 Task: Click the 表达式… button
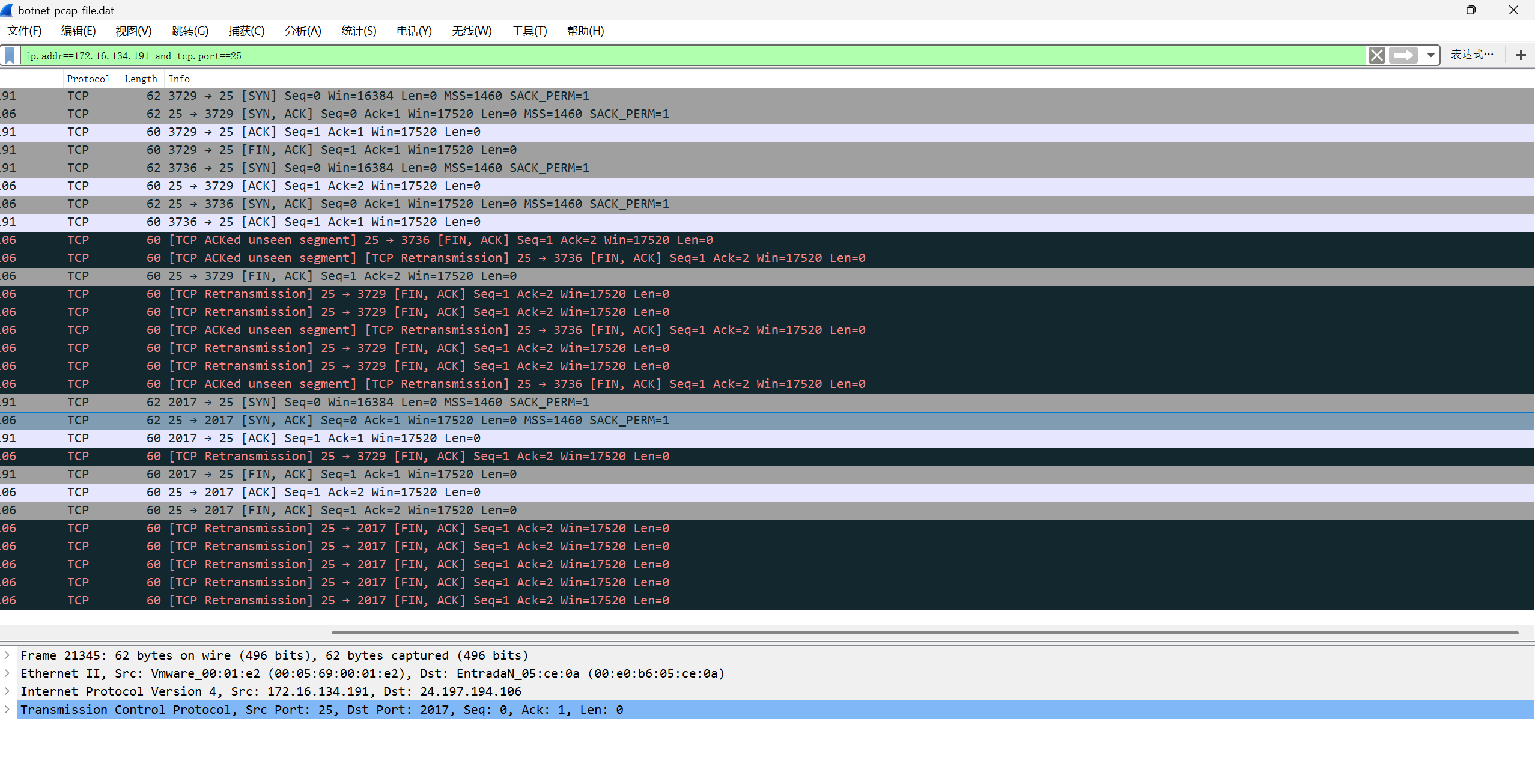point(1471,55)
